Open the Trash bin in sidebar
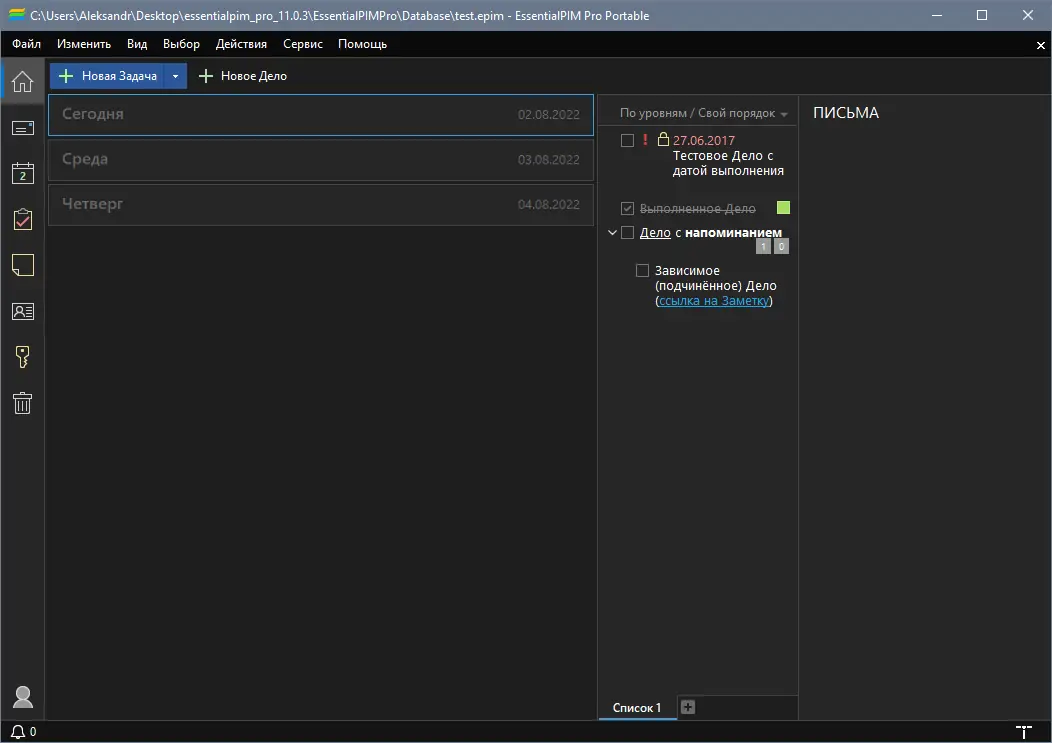This screenshot has width=1052, height=743. [x=22, y=403]
